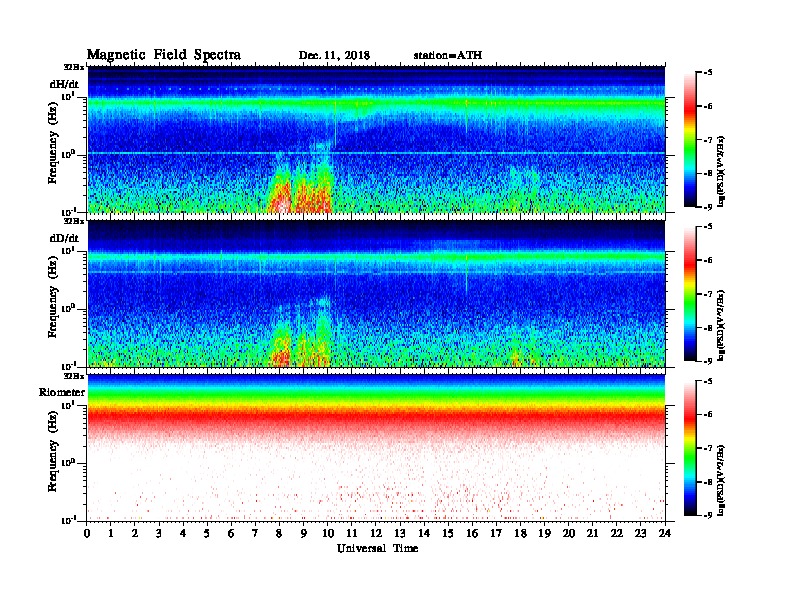Click the Riometer panel color scale bar
792x612 pixels.
(690, 448)
